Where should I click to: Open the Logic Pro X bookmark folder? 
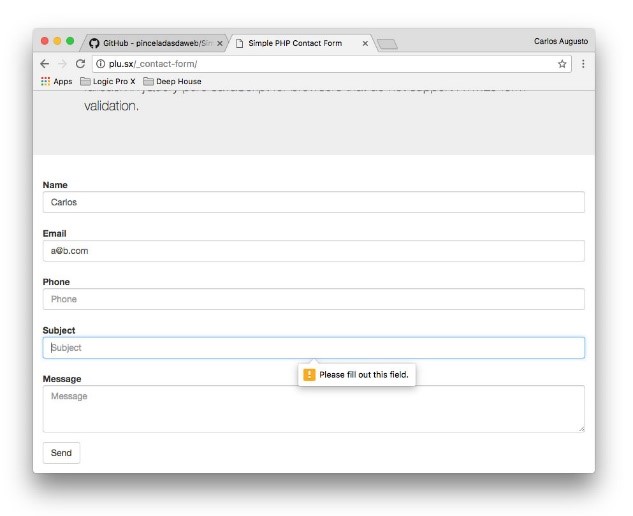click(108, 81)
